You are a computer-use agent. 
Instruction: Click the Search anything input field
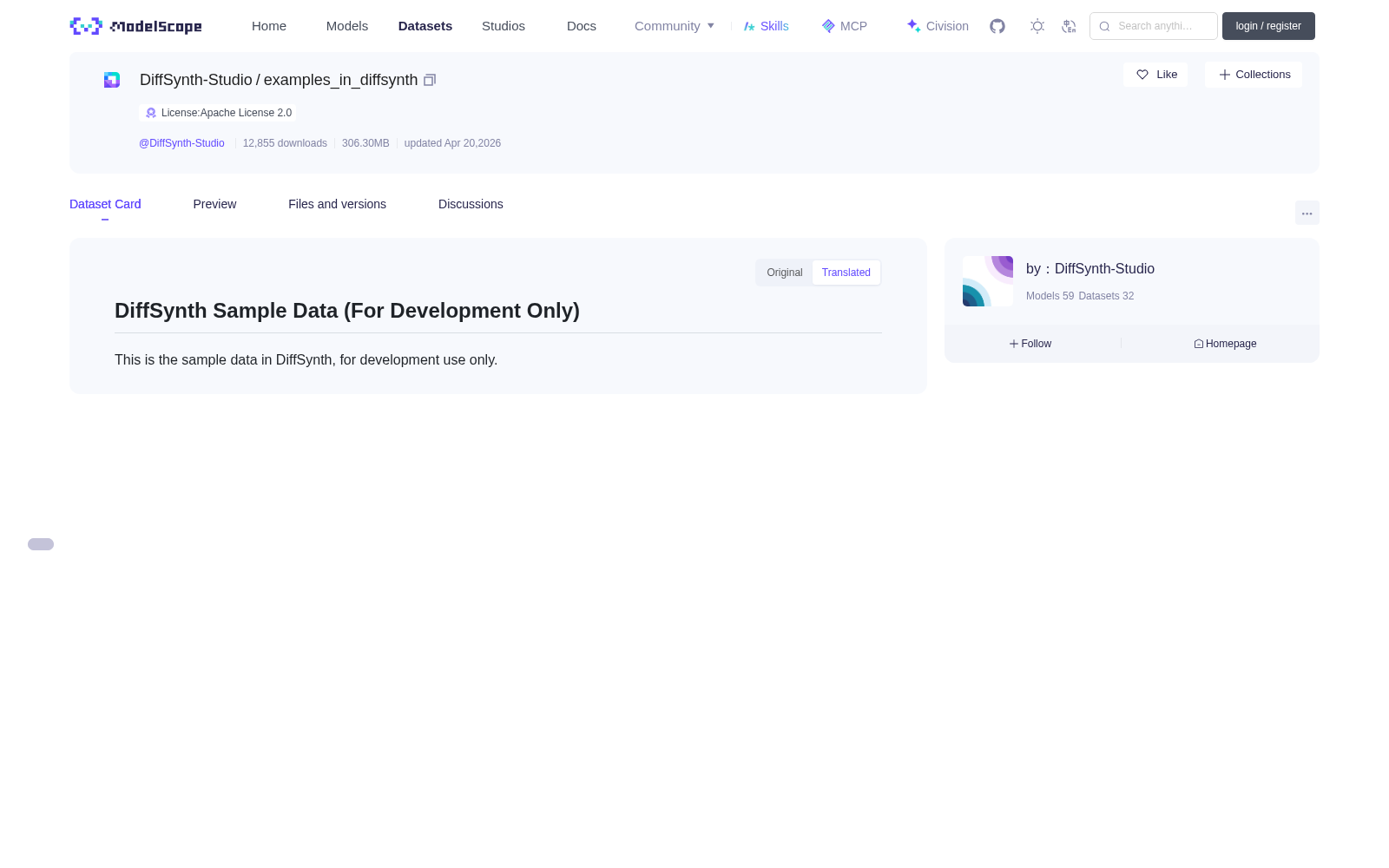(x=1154, y=26)
